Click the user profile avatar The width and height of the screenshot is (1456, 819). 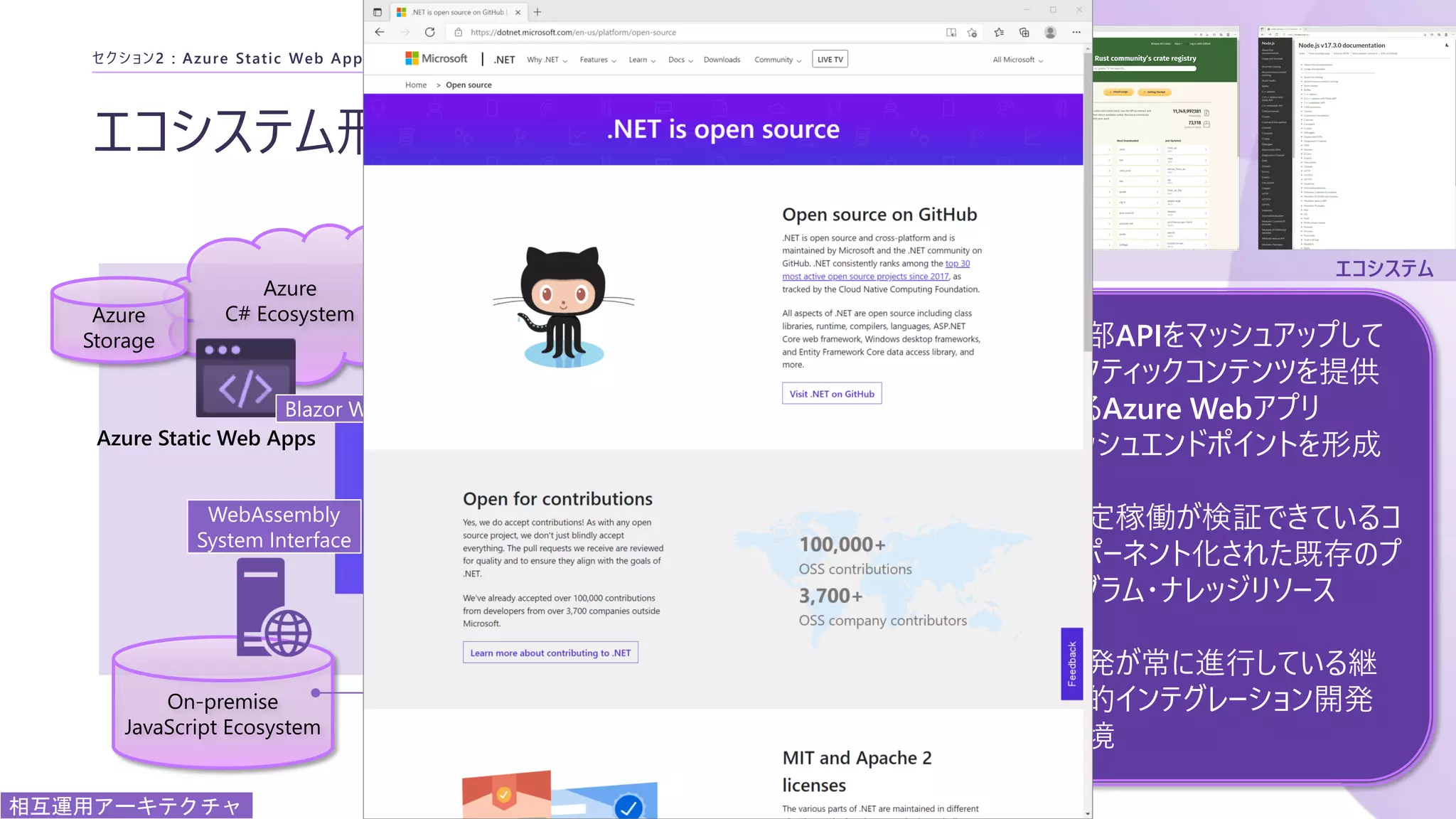(1050, 32)
